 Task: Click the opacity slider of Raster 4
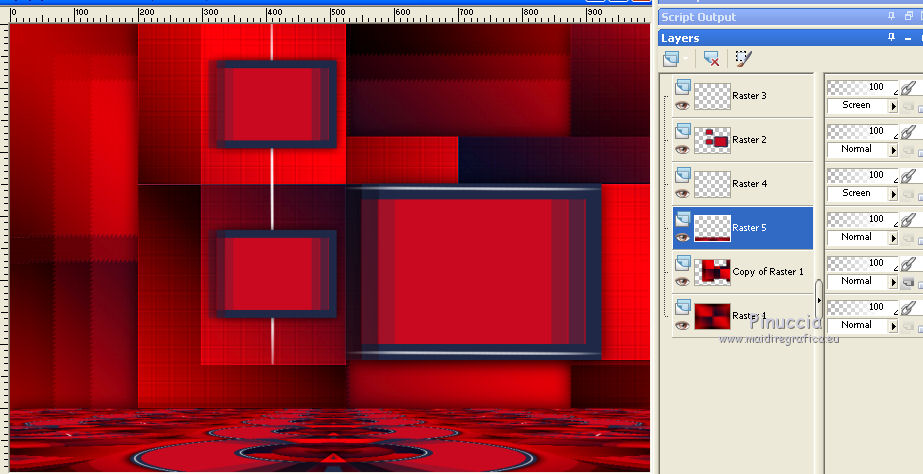coord(862,175)
